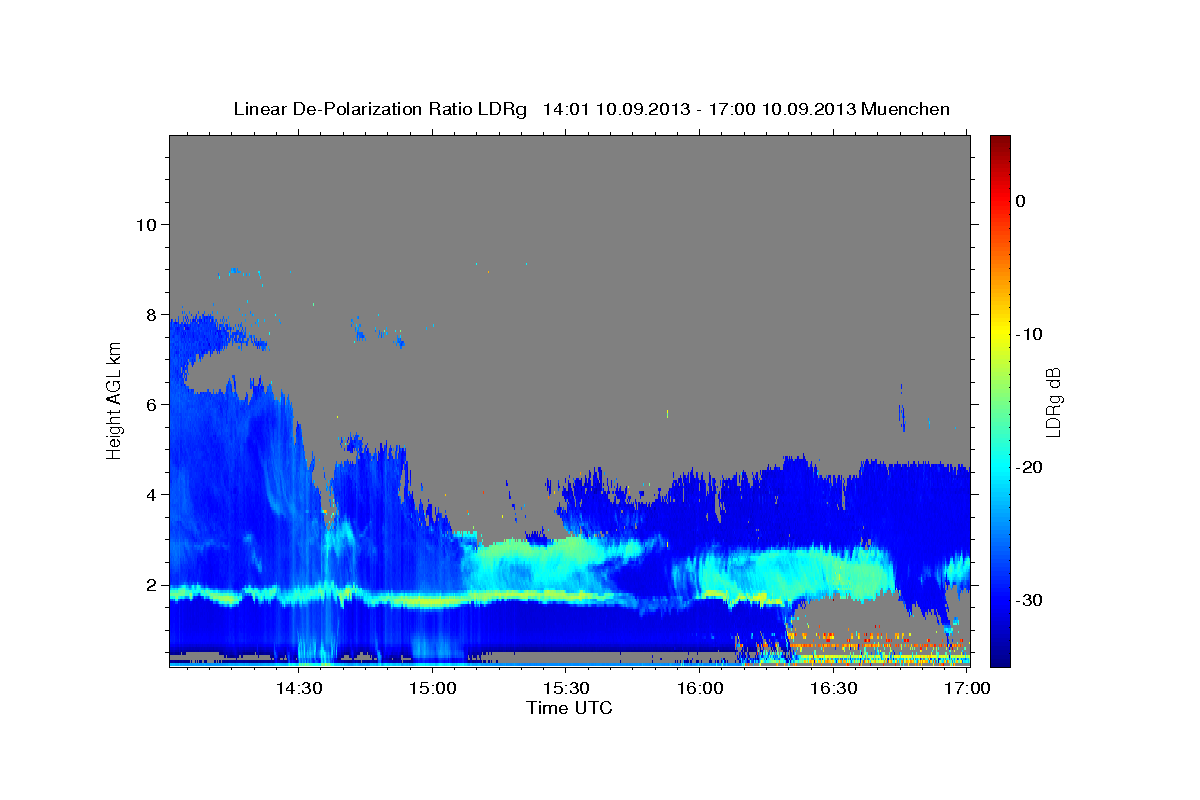Click the height tick label 8
Image resolution: width=1200 pixels, height=800 pixels.
150,314
